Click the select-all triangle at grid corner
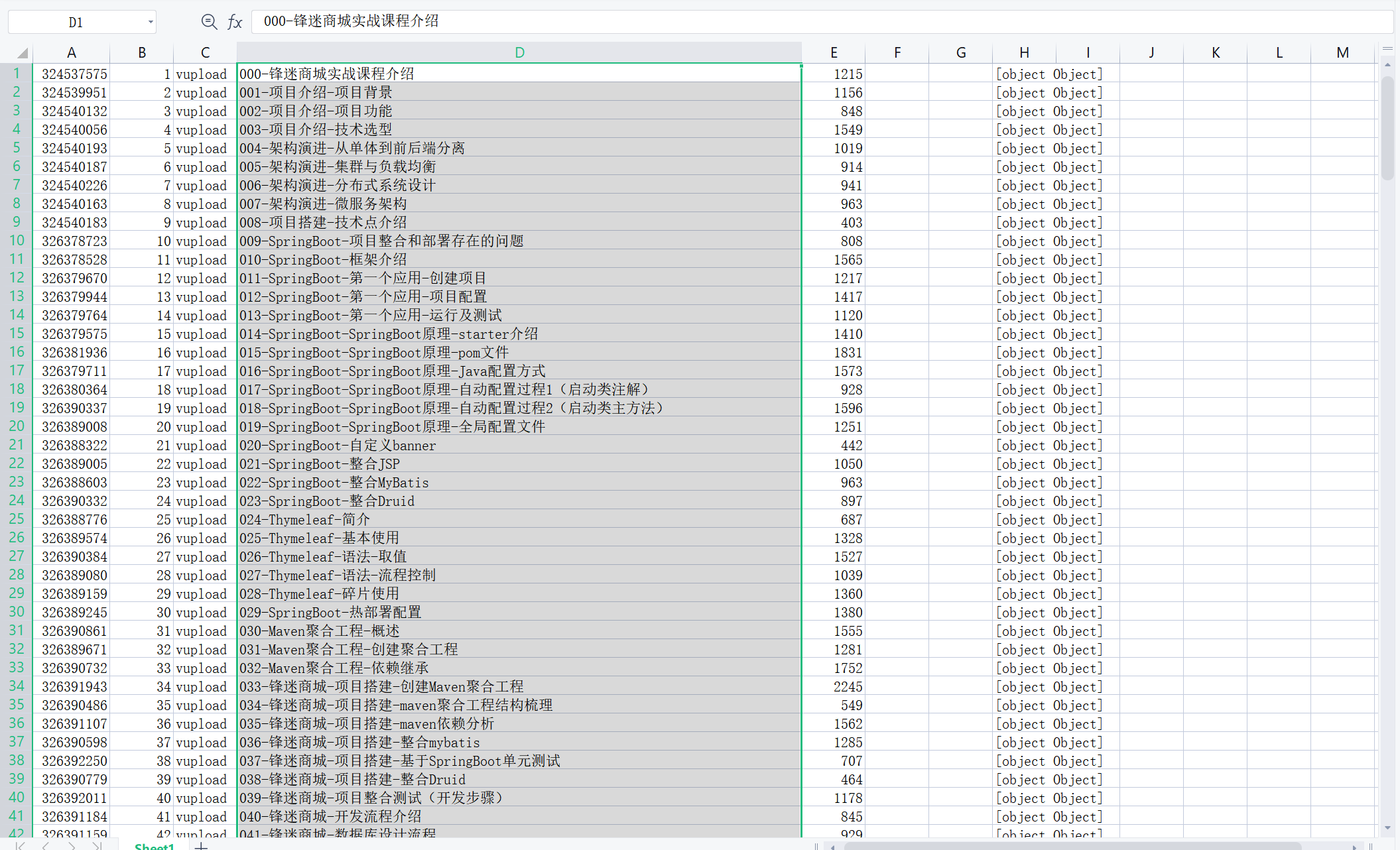The height and width of the screenshot is (850, 1400). 23,53
